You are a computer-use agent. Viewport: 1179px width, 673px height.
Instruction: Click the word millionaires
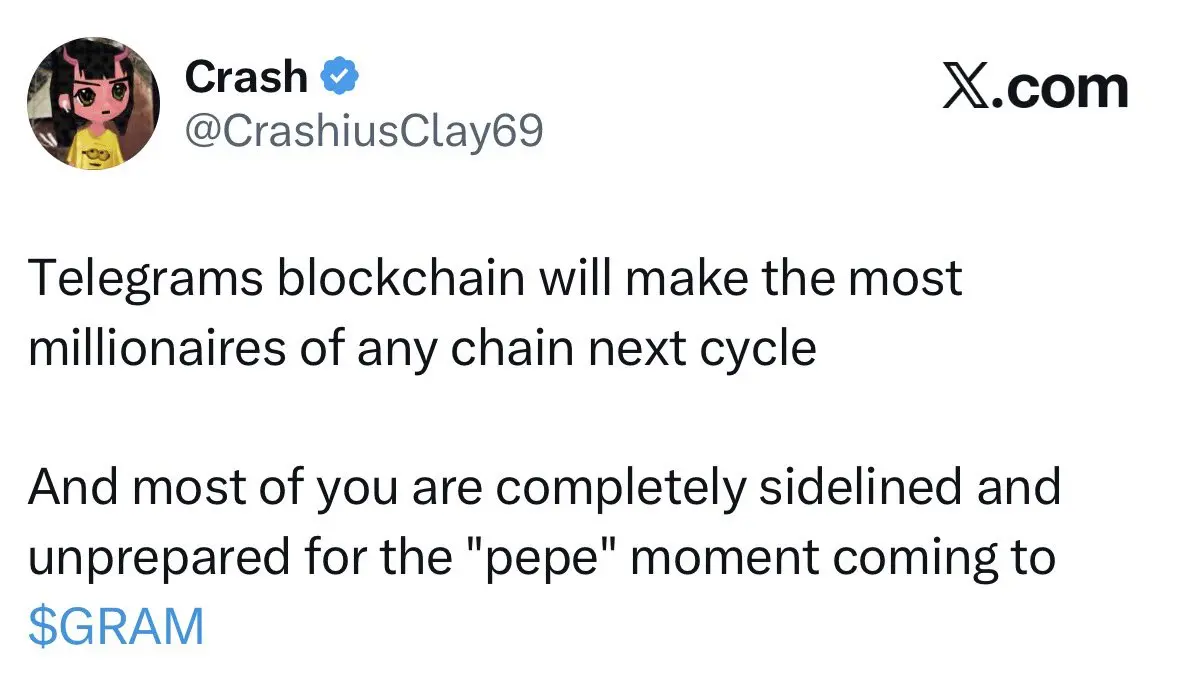157,348
